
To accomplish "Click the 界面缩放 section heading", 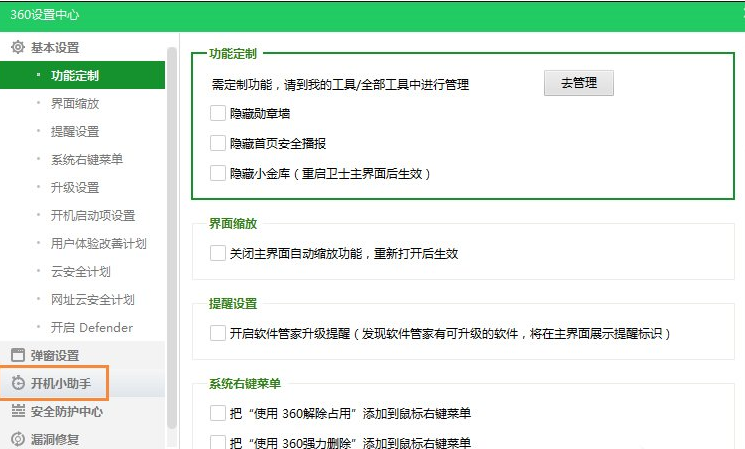I will tap(233, 223).
